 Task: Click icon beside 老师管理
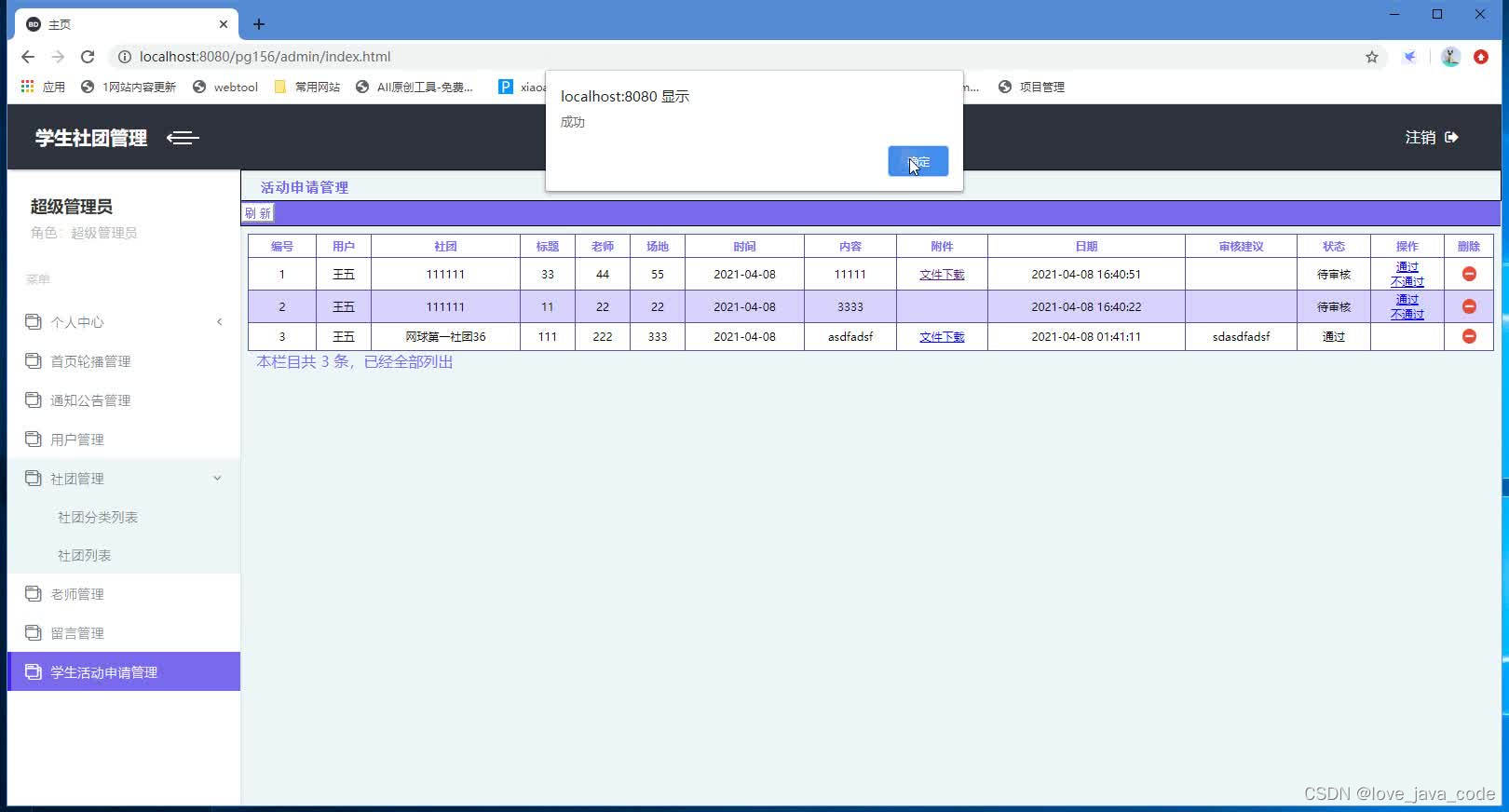coord(34,593)
